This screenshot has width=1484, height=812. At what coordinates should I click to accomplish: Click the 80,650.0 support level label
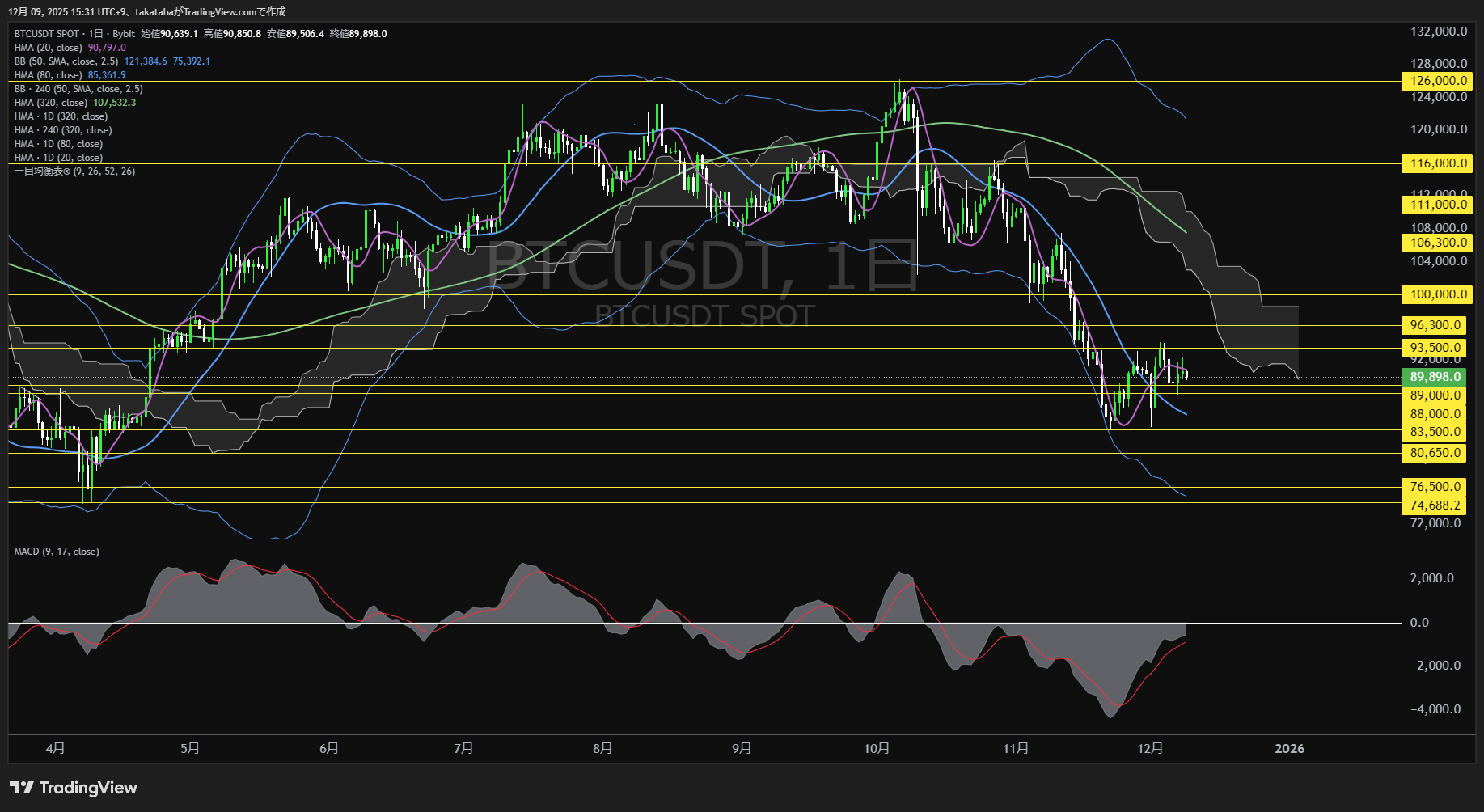coord(1435,453)
